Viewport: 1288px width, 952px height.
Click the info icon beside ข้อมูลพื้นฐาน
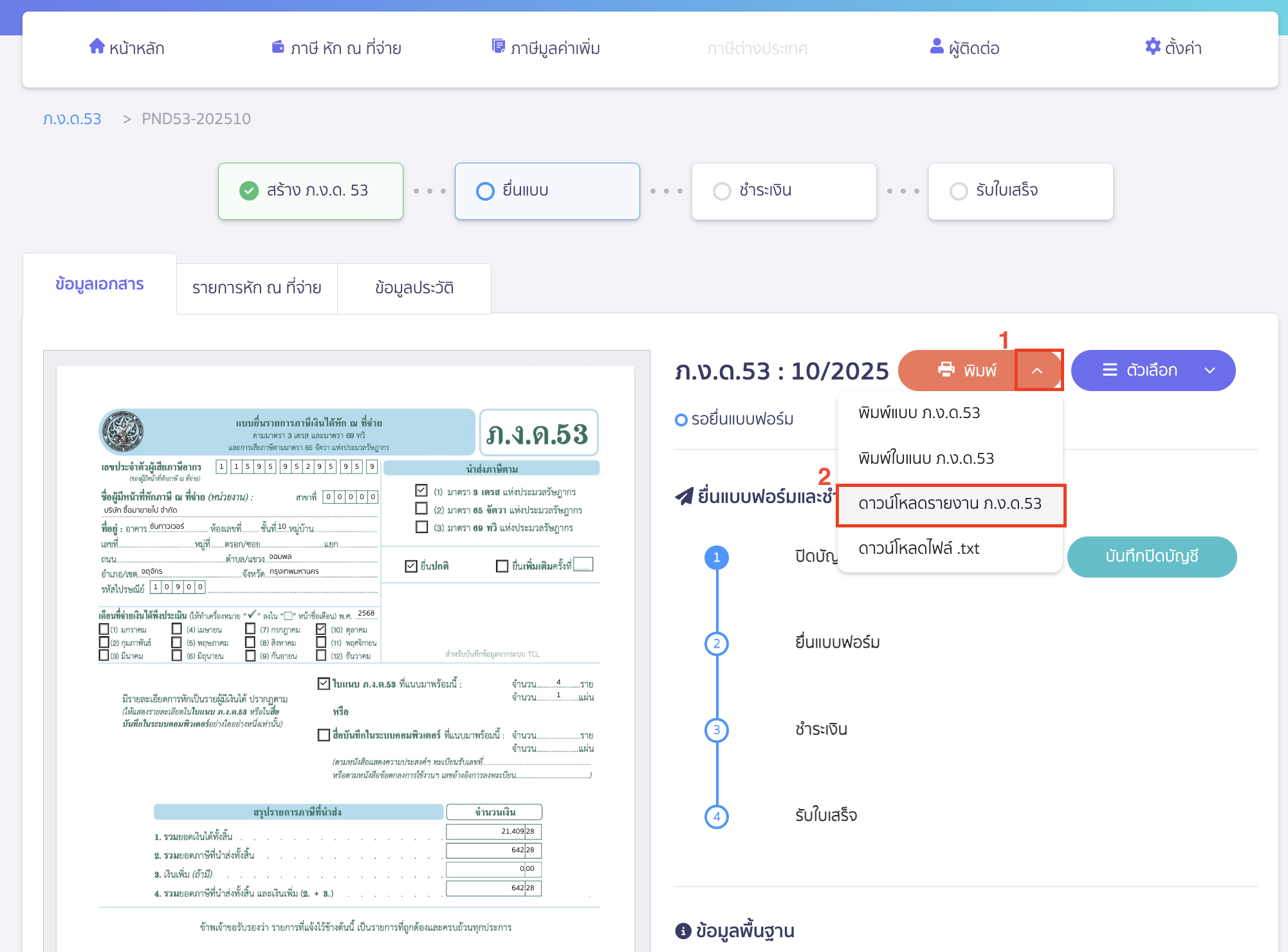click(683, 930)
